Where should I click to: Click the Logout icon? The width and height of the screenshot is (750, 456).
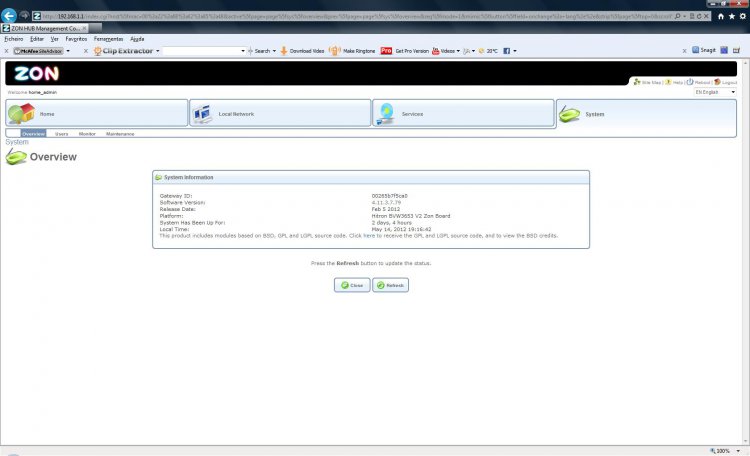pyautogui.click(x=717, y=82)
